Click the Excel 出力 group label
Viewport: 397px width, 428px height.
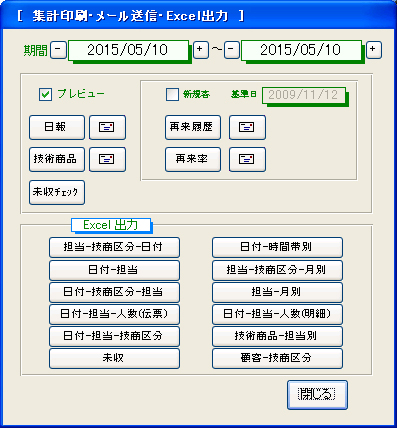111,225
